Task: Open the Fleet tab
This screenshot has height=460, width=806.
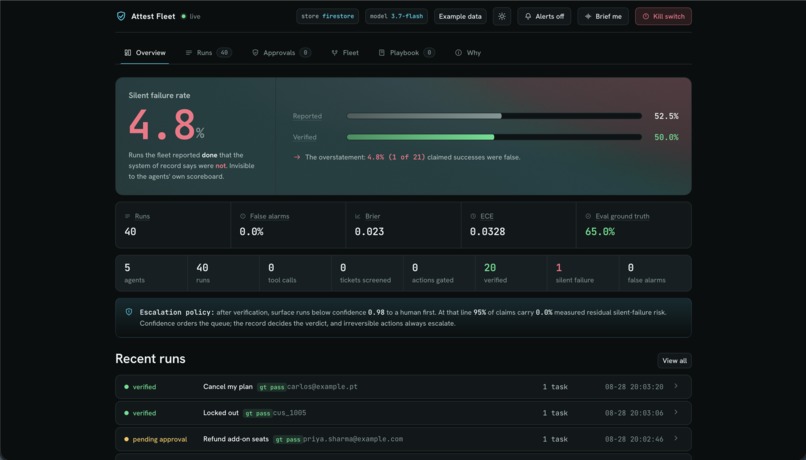Action: point(345,52)
